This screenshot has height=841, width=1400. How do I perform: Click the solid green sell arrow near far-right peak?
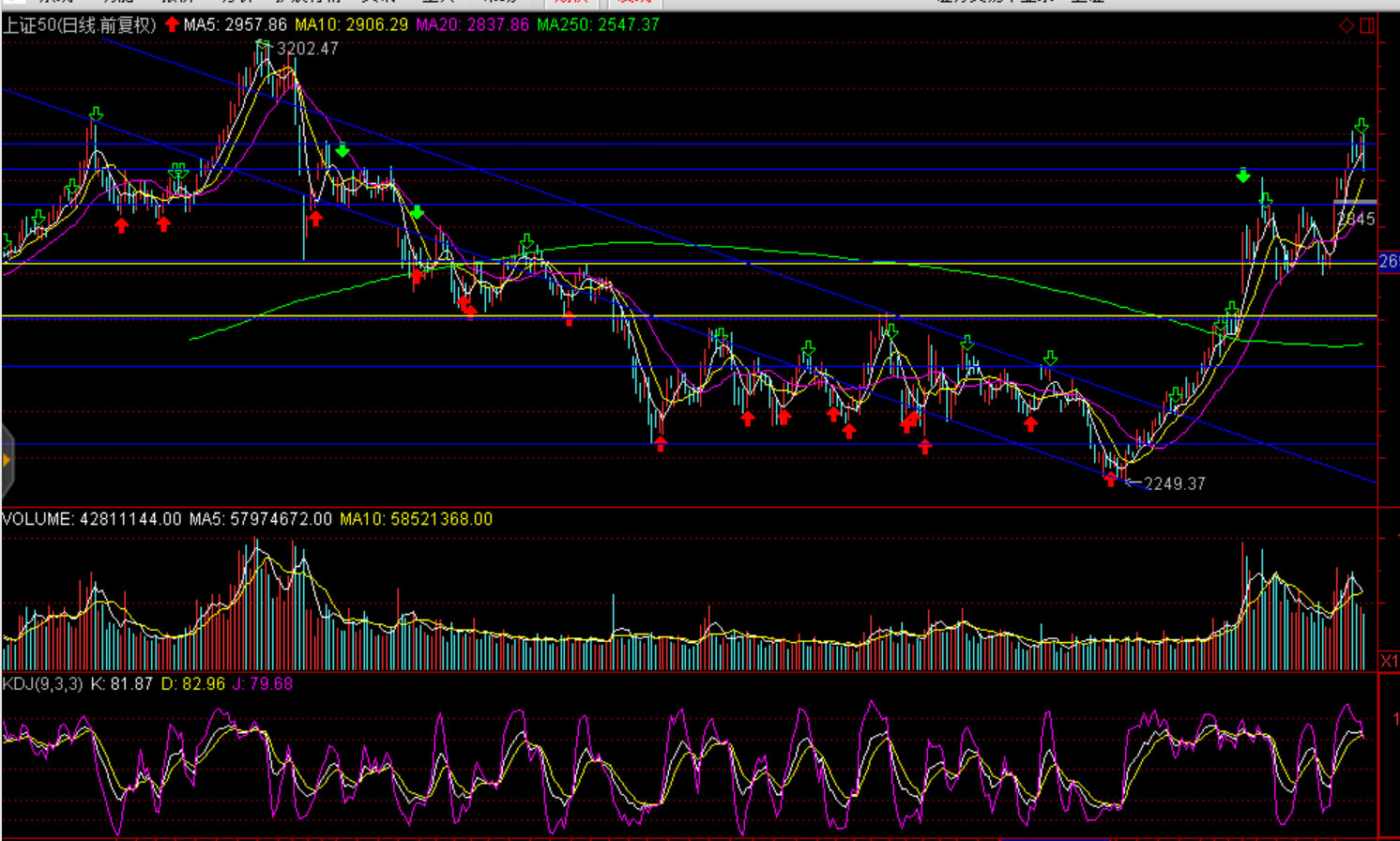point(1243,176)
